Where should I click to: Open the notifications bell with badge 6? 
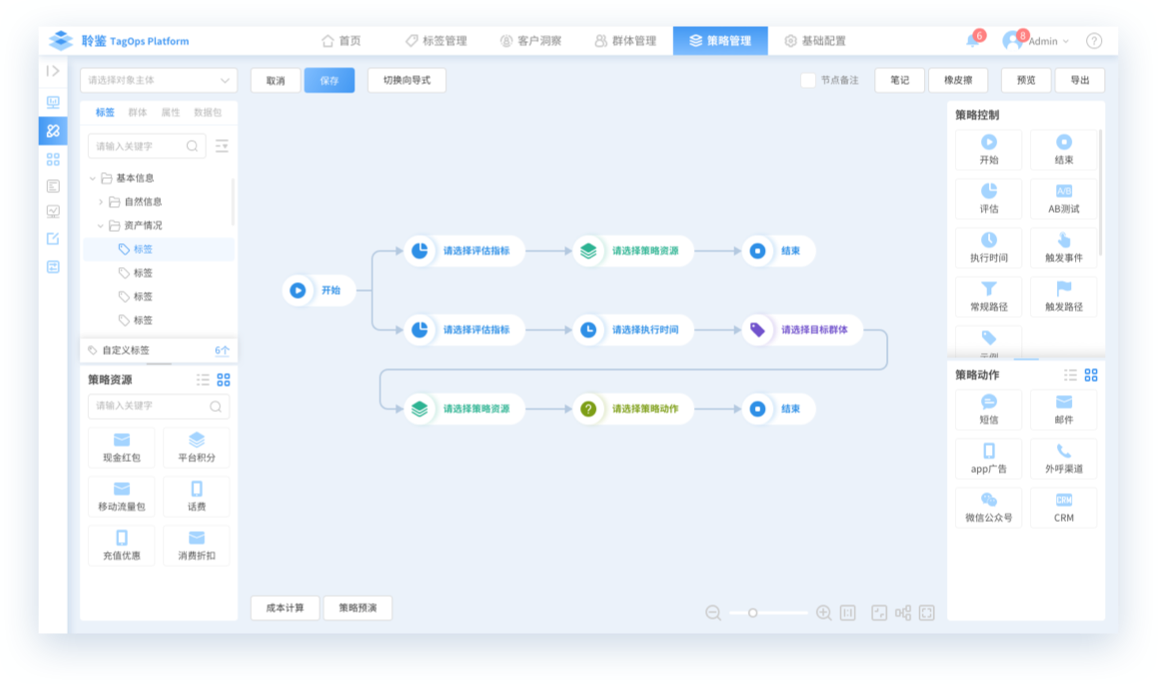[973, 40]
